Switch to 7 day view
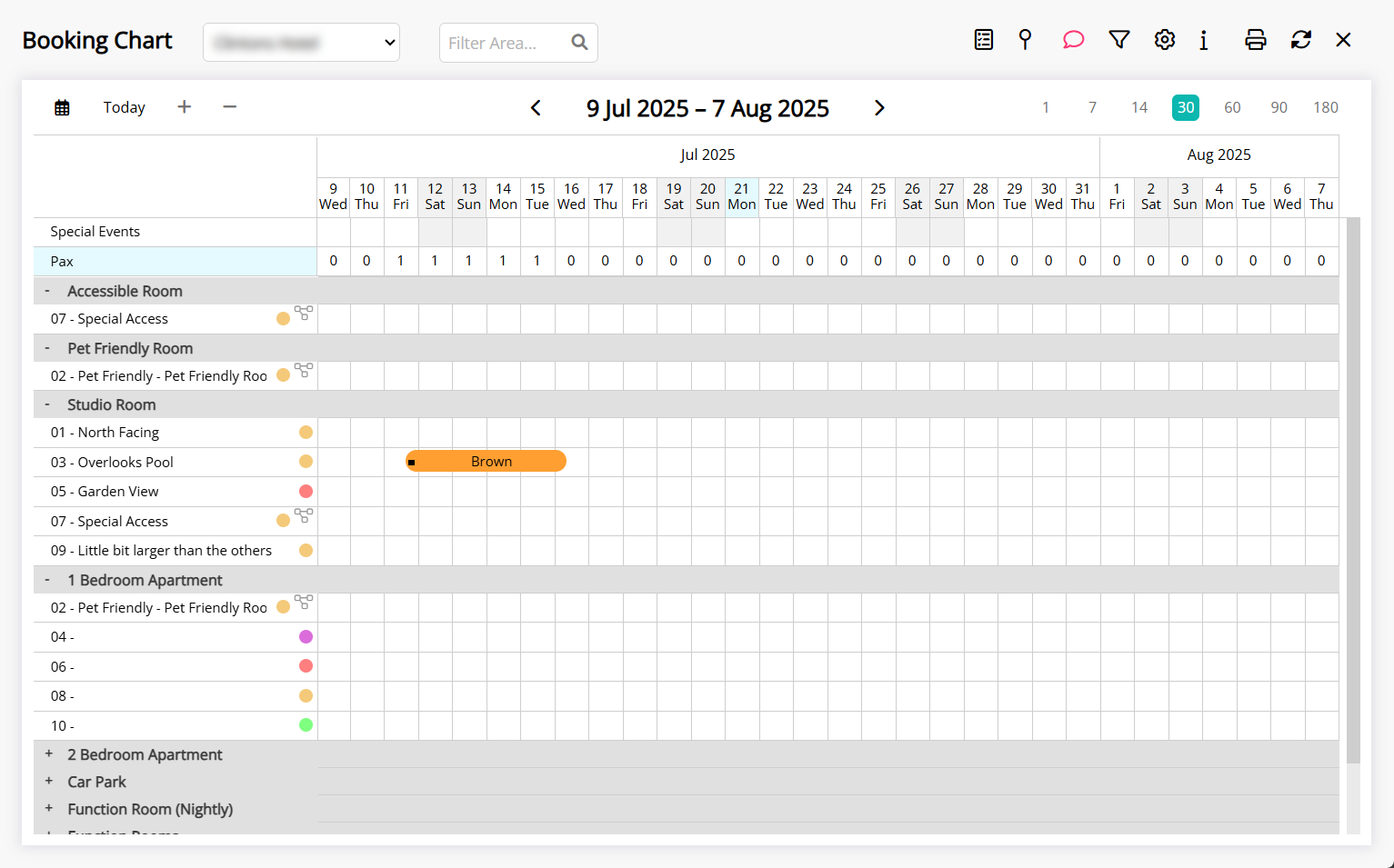 [1092, 107]
